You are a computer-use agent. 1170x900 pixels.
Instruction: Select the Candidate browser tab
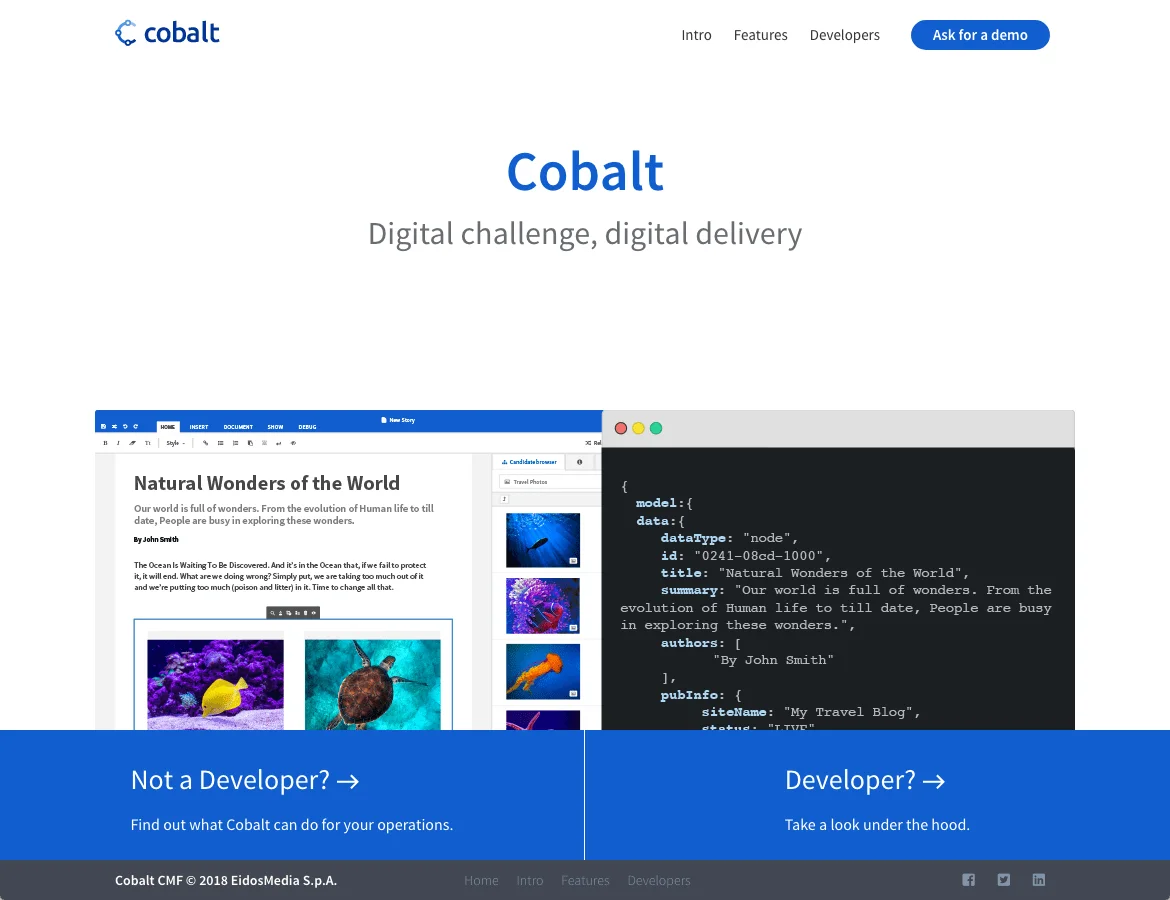click(529, 462)
